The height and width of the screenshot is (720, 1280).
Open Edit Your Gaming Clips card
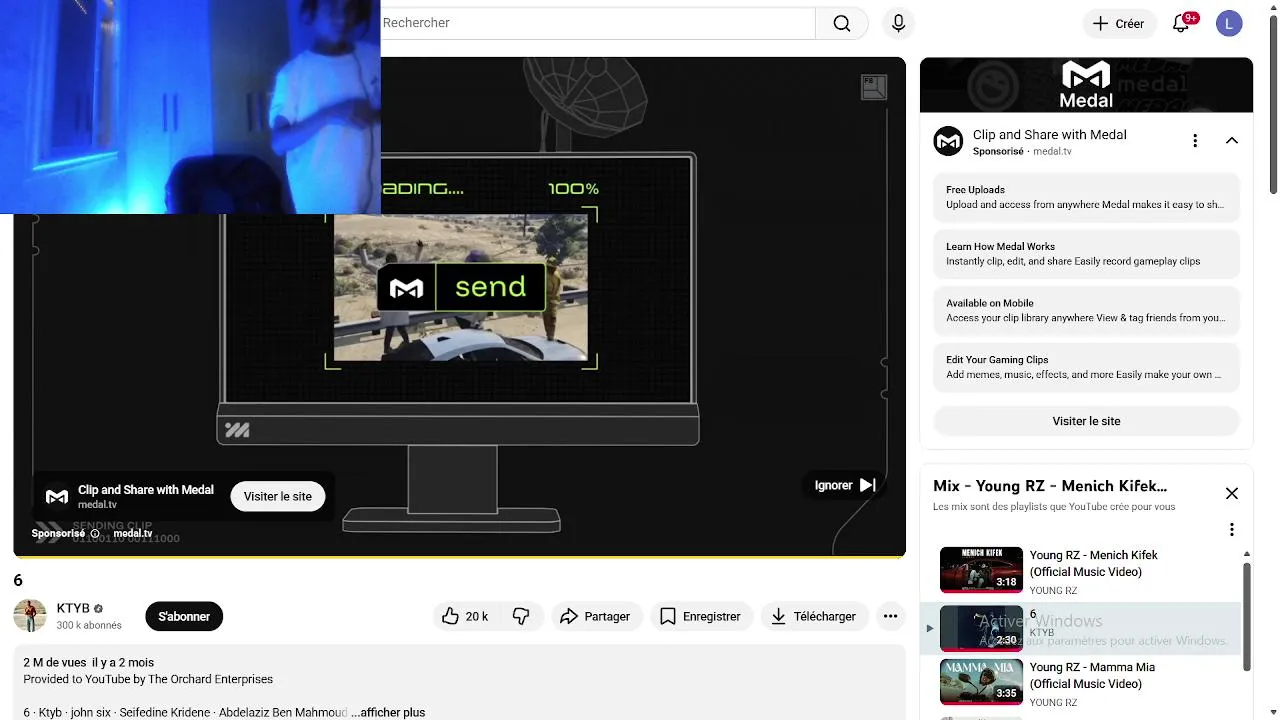click(1086, 367)
